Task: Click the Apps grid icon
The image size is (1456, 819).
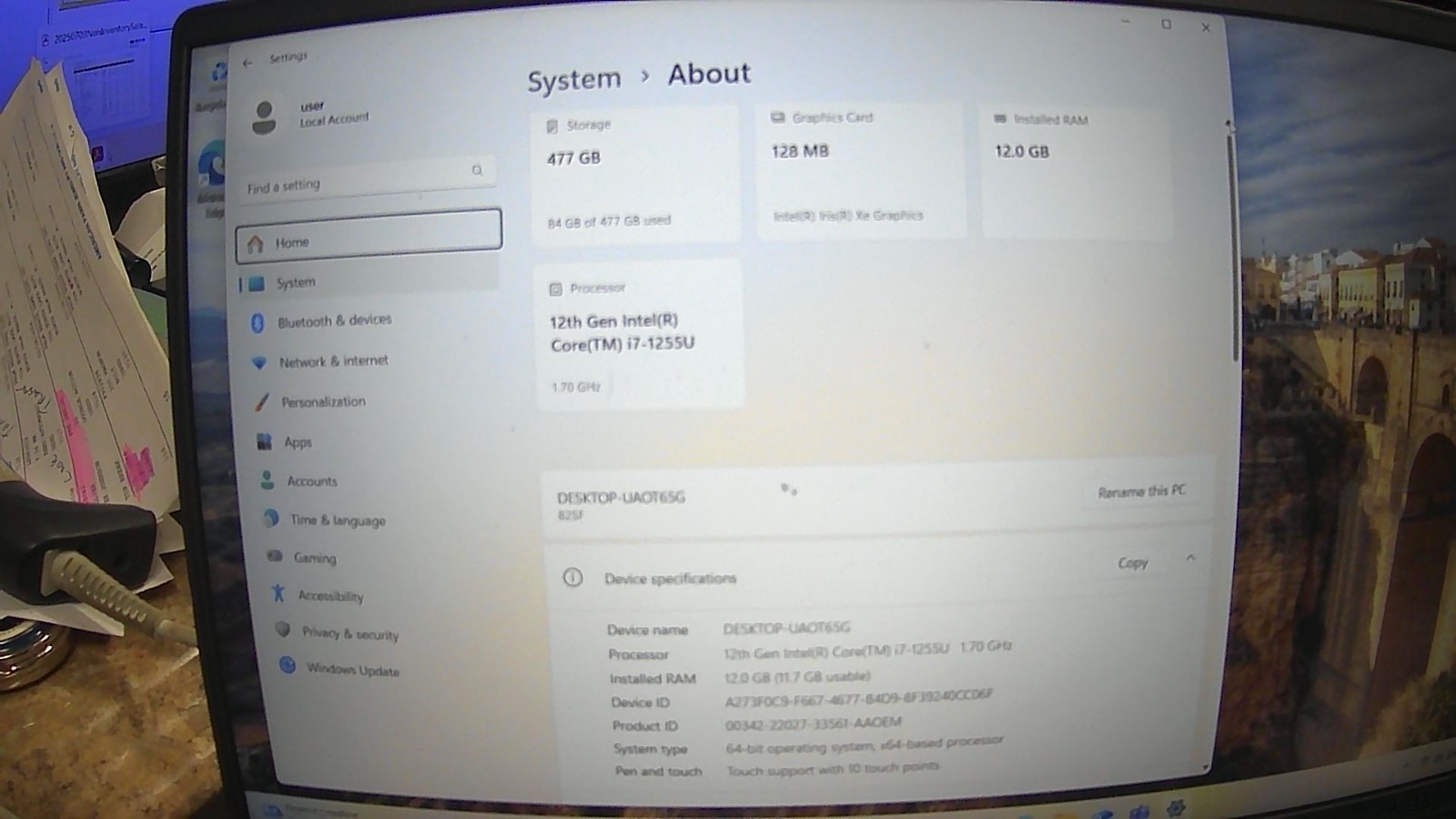Action: (264, 441)
